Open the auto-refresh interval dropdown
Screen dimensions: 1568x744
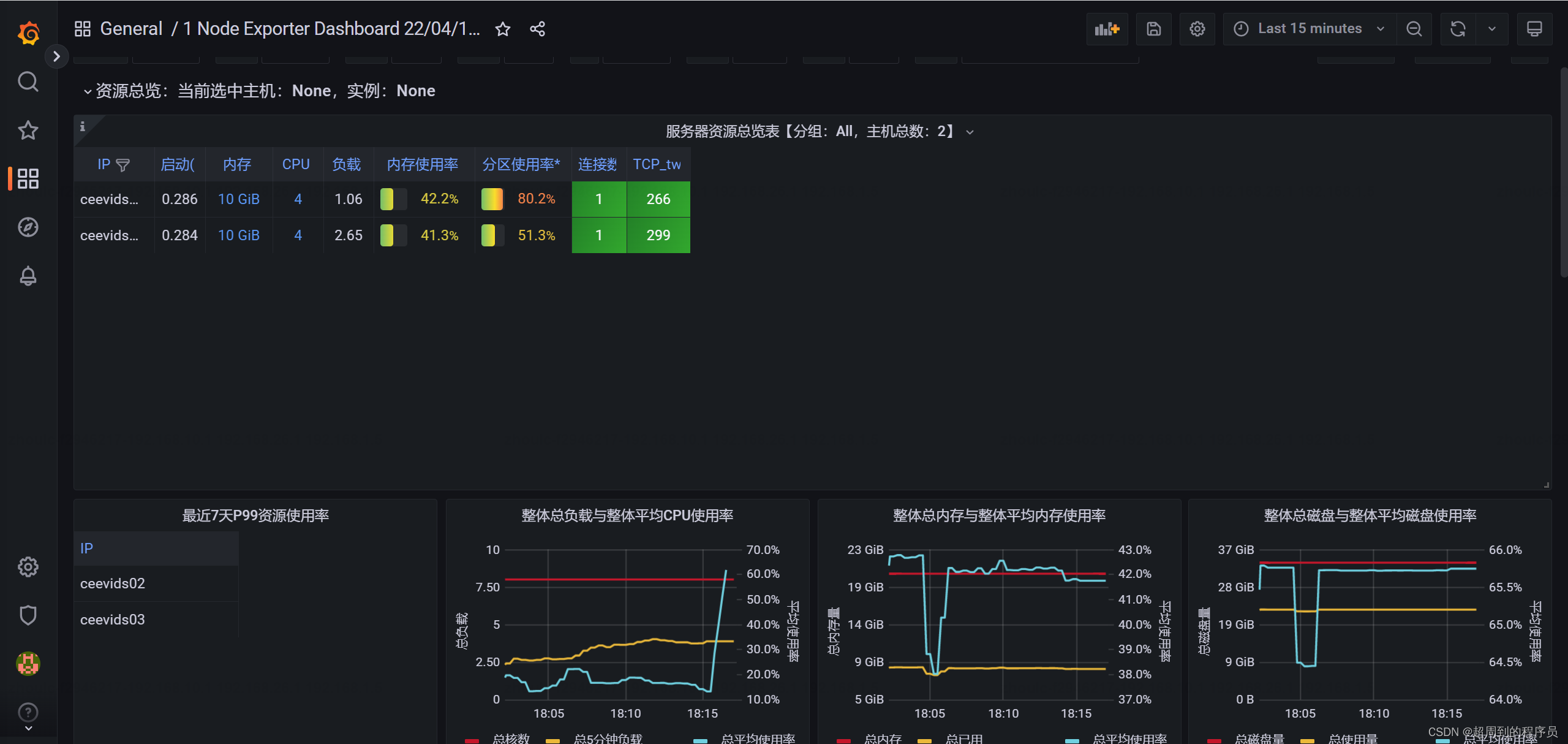tap(1492, 28)
